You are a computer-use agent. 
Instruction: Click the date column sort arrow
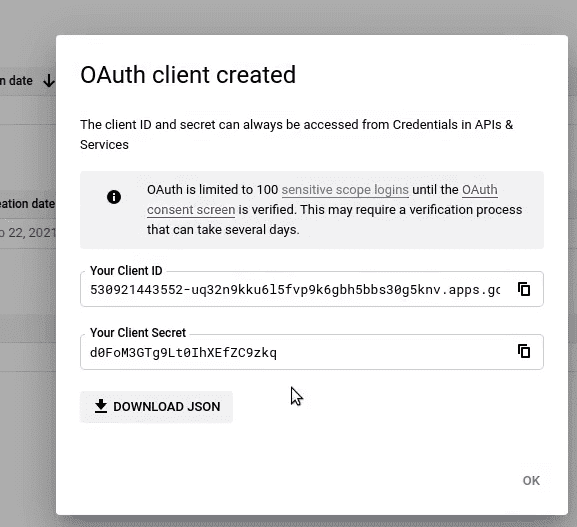pos(49,81)
